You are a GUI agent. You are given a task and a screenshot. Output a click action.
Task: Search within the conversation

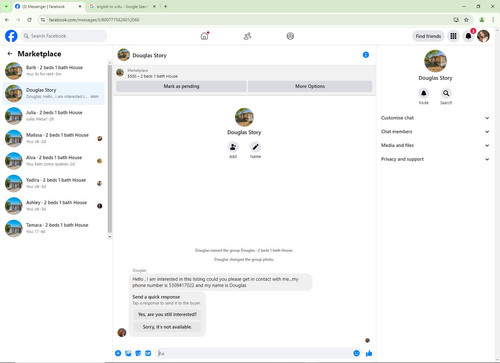446,93
